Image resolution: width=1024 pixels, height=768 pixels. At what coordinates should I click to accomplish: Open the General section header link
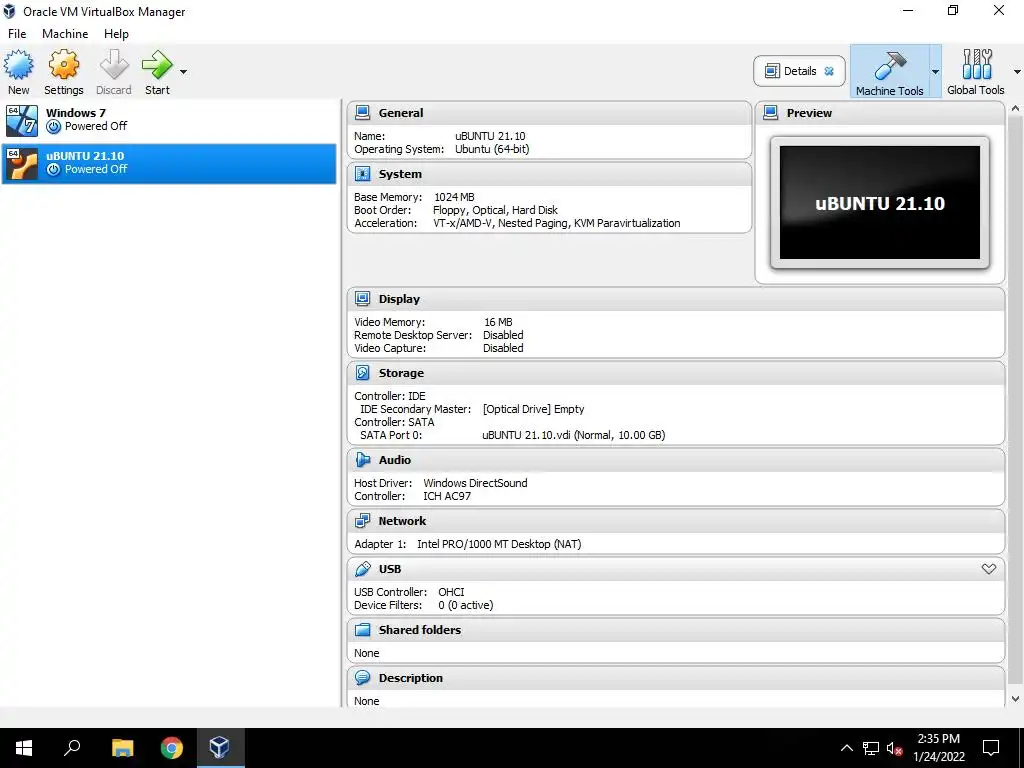400,113
